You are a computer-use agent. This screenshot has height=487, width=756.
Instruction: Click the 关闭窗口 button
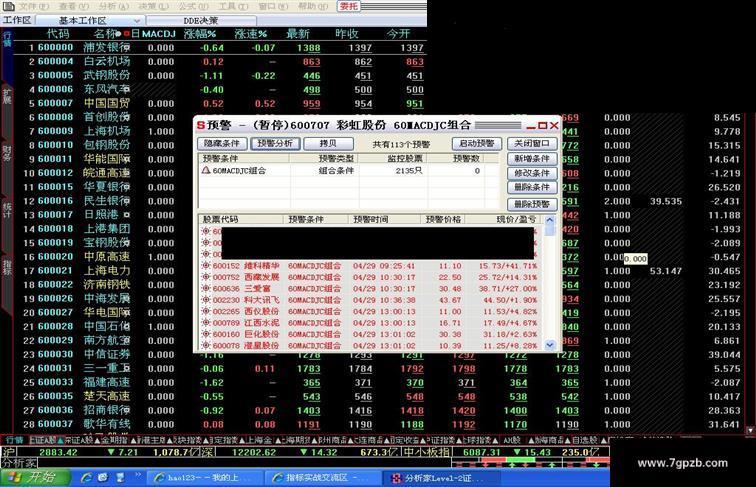point(532,143)
